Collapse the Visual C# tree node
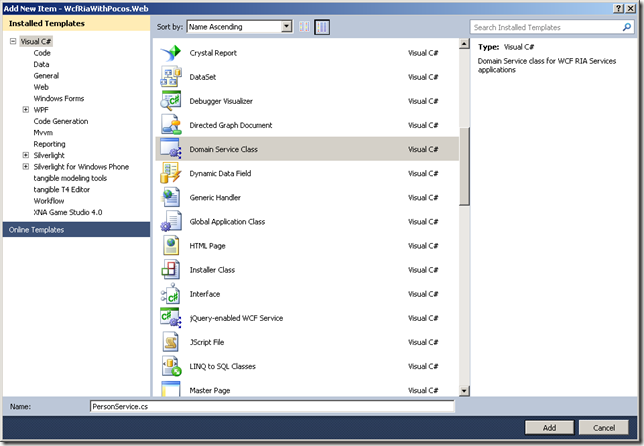Viewport: 644px width, 446px height. click(x=13, y=41)
